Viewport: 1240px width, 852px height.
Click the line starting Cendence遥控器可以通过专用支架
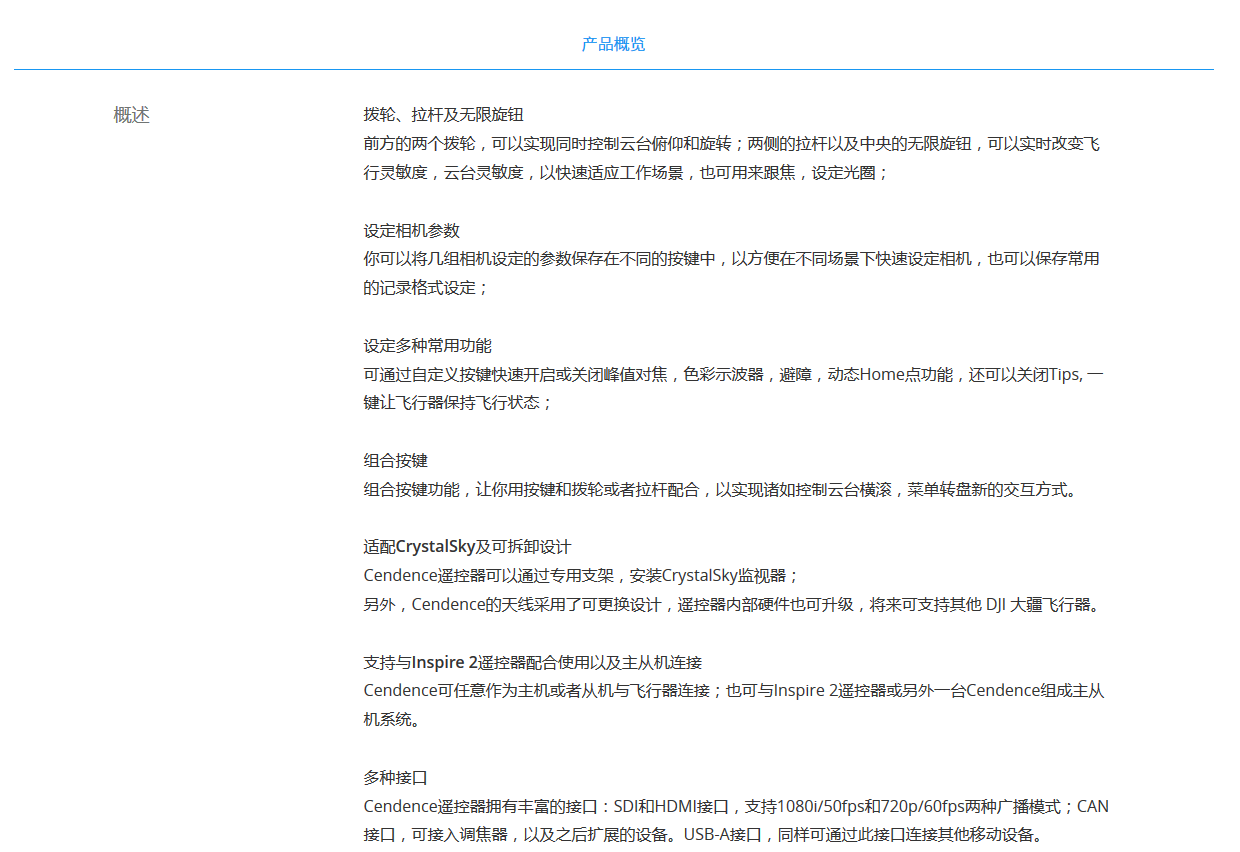click(x=582, y=576)
